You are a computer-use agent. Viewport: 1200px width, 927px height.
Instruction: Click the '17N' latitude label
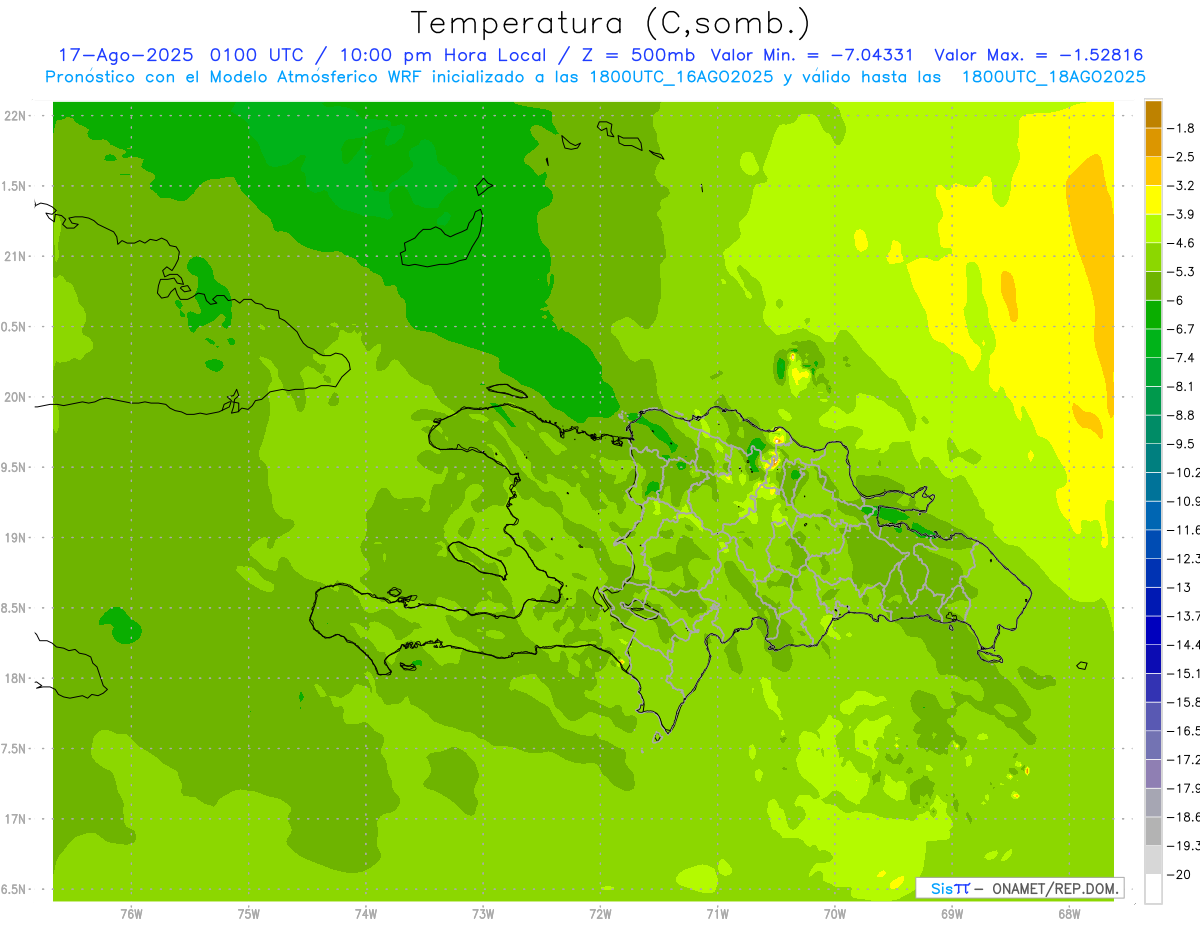click(x=14, y=819)
